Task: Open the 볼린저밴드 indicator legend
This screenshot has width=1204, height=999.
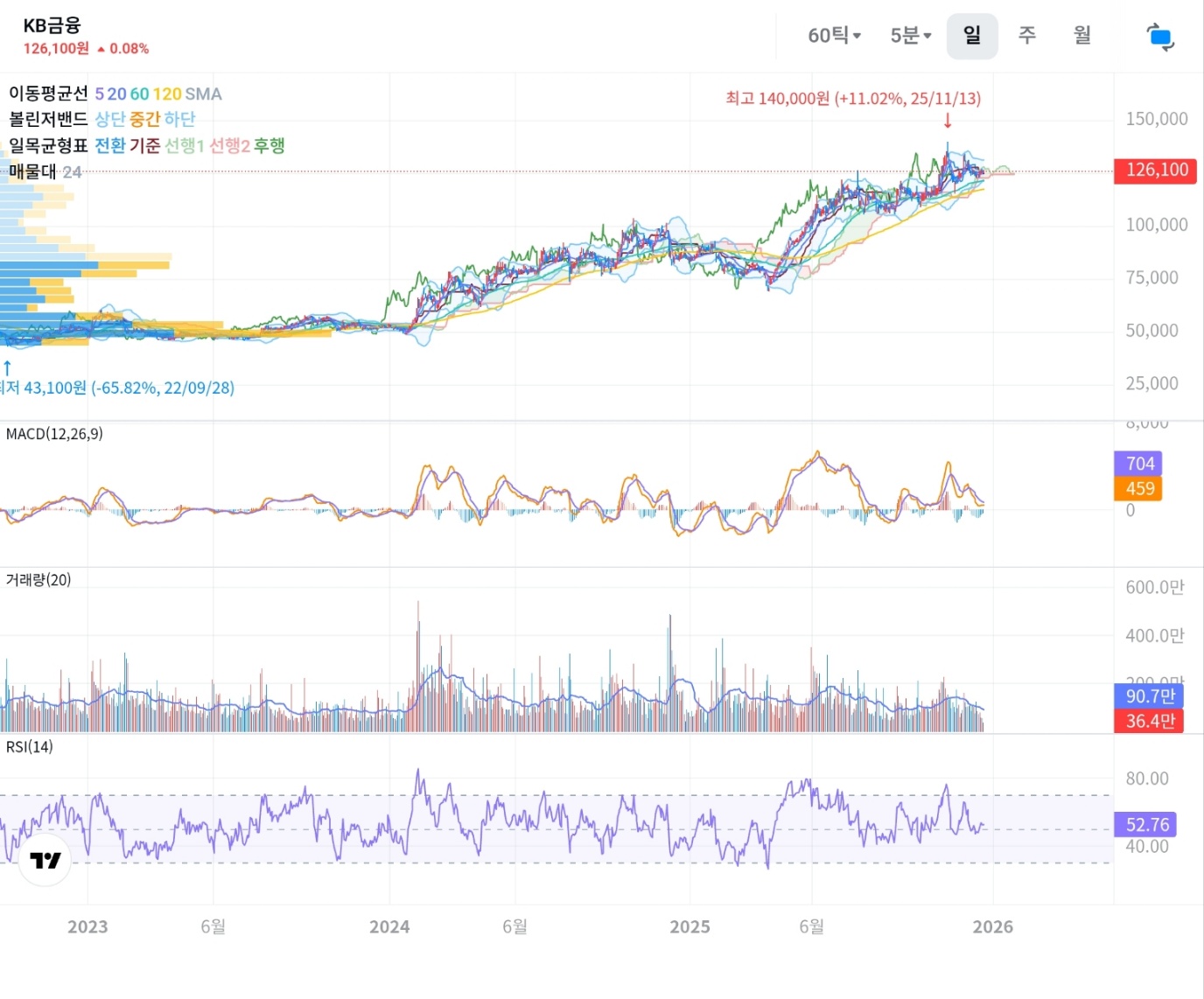Action: pyautogui.click(x=48, y=119)
